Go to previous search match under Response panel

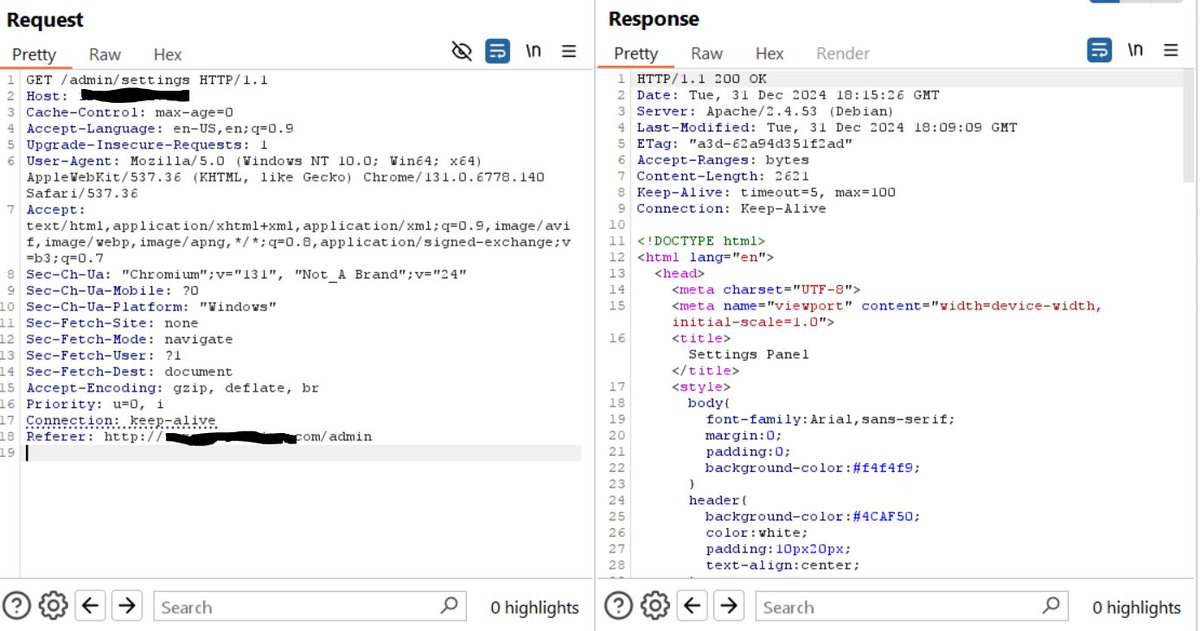(691, 605)
